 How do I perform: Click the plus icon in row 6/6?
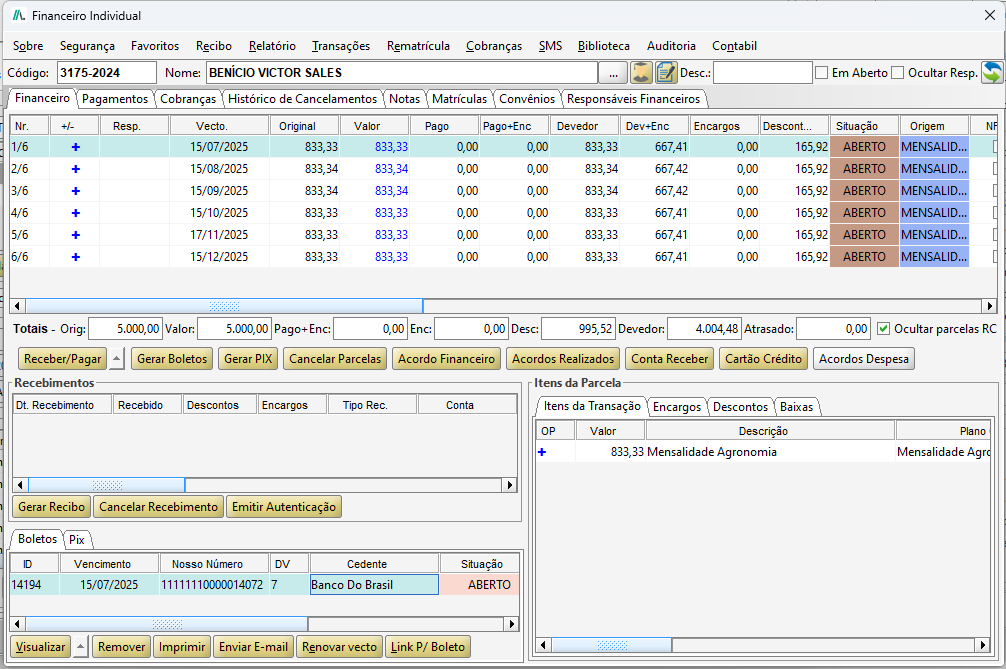tap(76, 257)
